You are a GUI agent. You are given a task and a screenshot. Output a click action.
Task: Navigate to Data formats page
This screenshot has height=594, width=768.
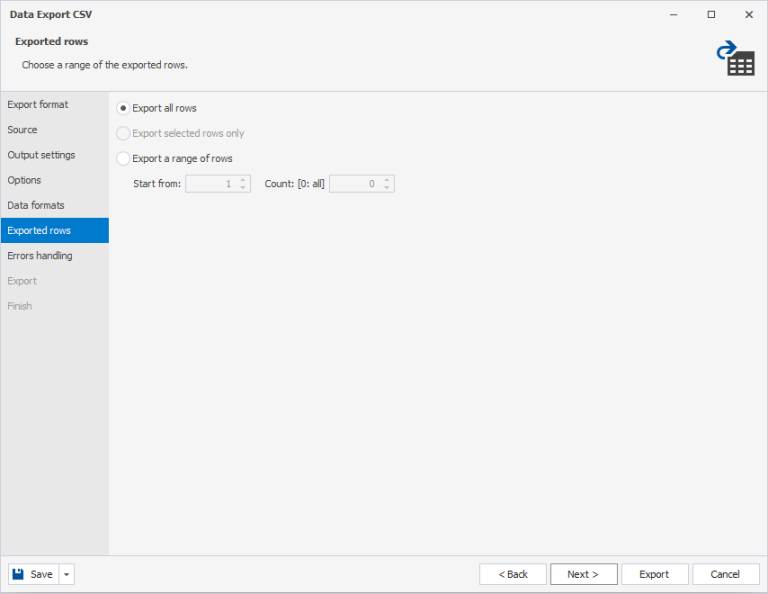[x=36, y=205]
